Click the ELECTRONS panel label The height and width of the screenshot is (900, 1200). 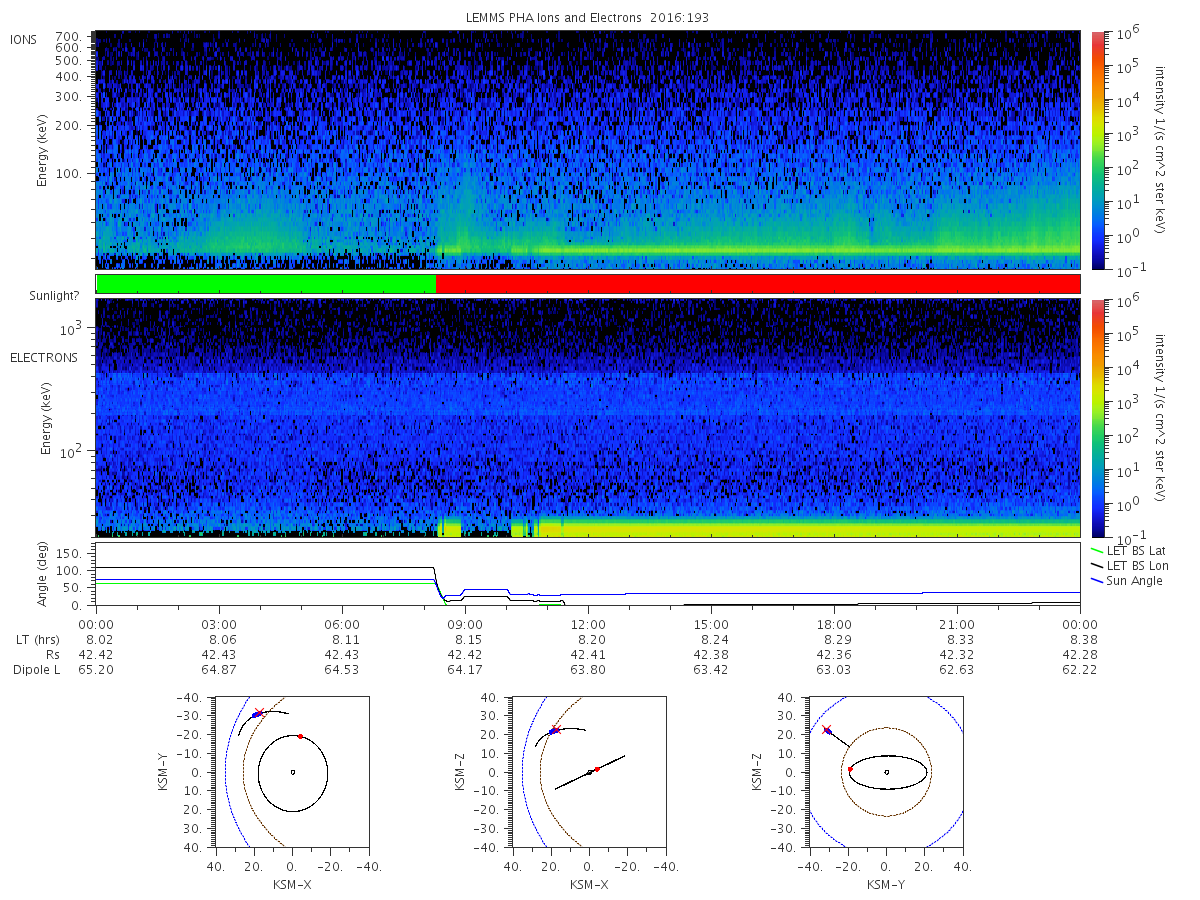pos(44,357)
